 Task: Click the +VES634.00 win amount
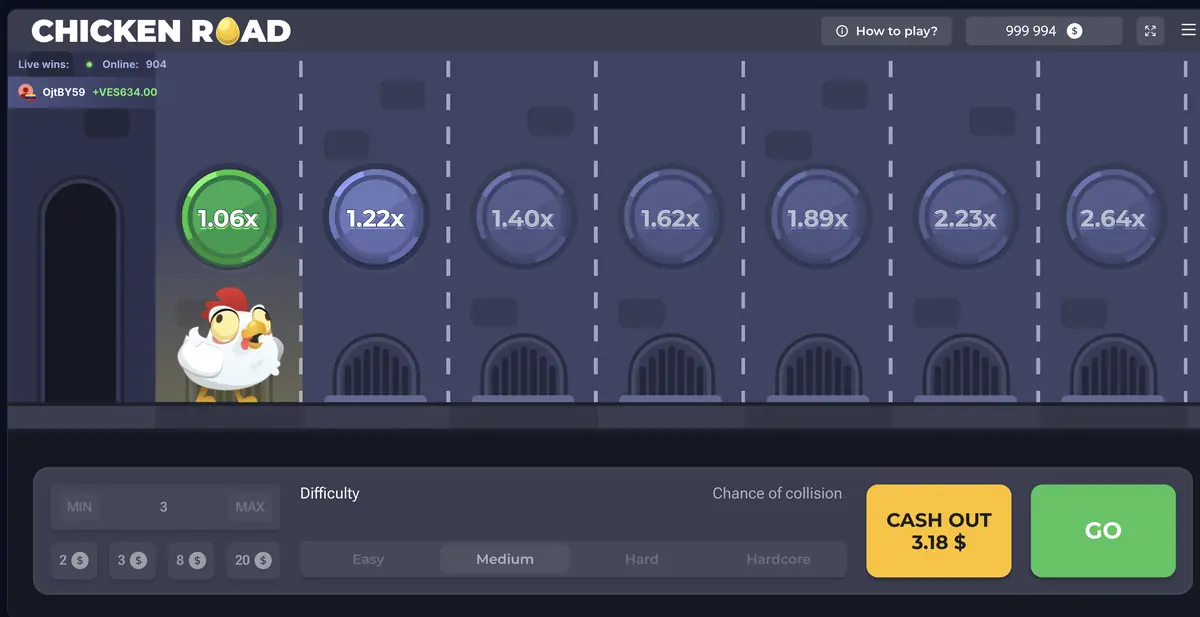pyautogui.click(x=125, y=92)
